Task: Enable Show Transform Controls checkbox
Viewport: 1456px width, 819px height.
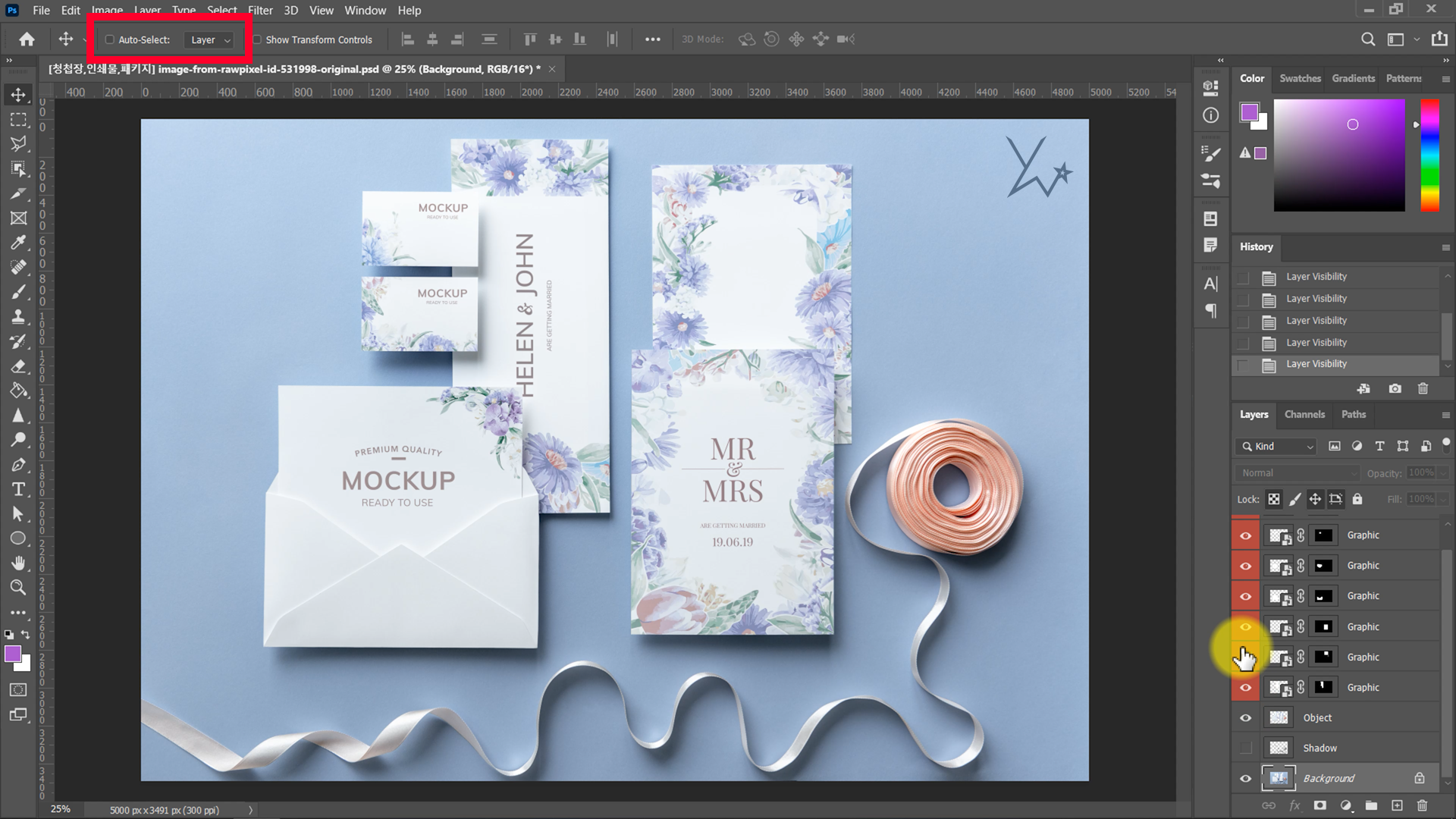Action: 257,39
